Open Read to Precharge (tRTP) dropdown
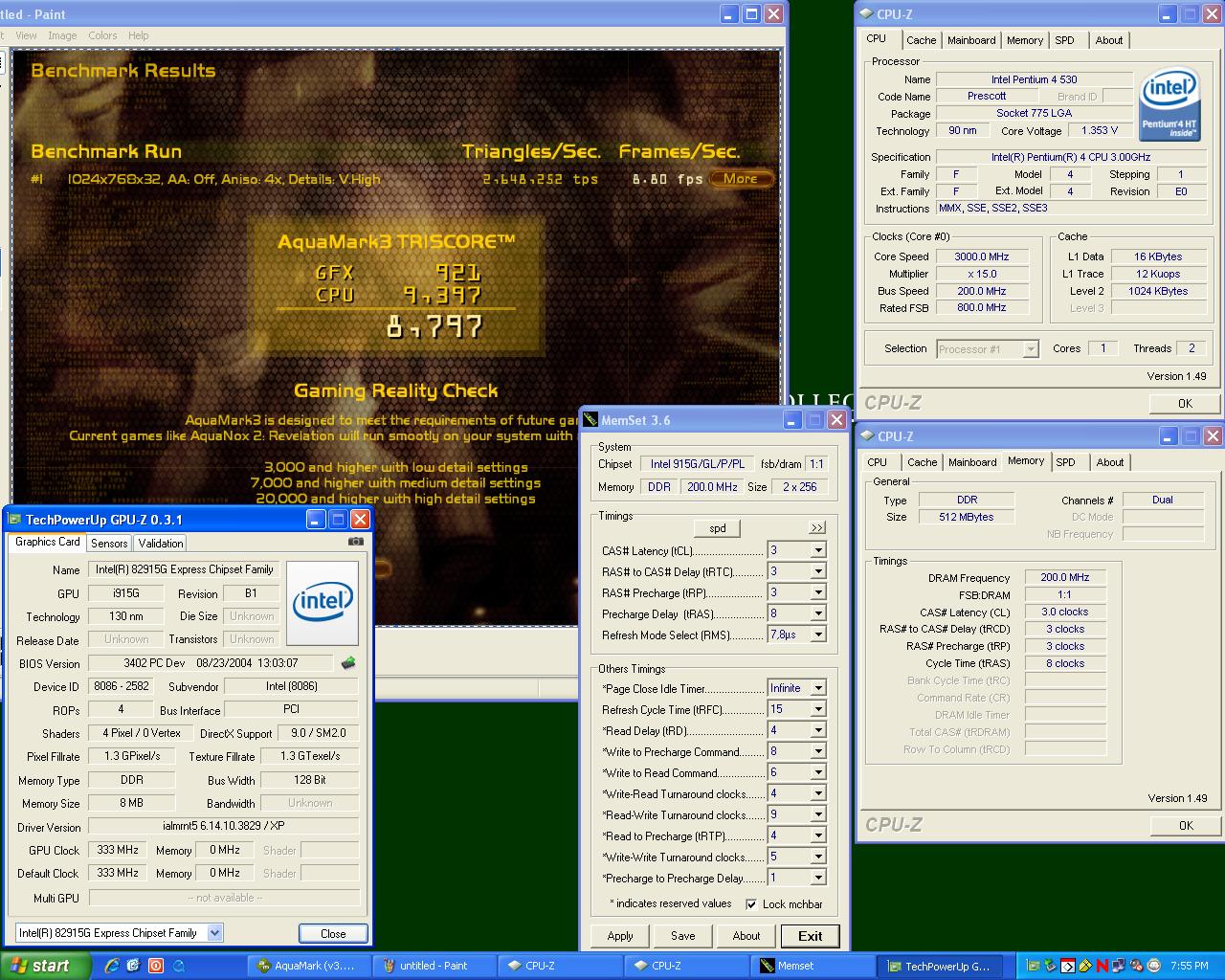Image resolution: width=1225 pixels, height=980 pixels. coord(818,835)
